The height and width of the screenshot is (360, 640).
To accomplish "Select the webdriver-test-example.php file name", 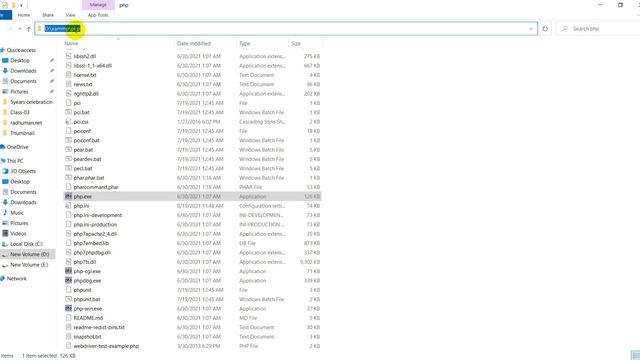I will [106, 346].
